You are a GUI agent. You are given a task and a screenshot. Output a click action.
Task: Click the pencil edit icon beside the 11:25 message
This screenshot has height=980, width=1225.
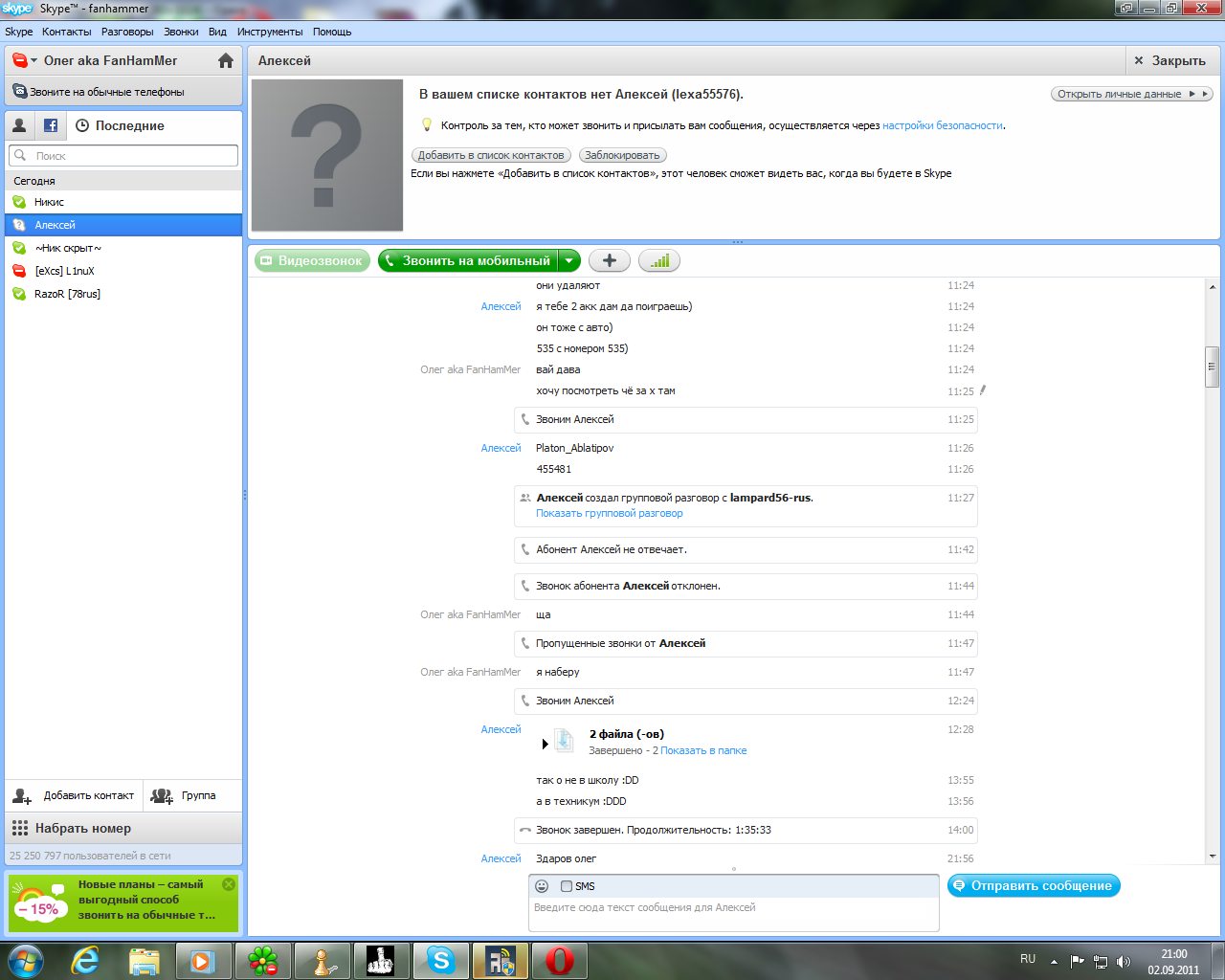tap(983, 390)
